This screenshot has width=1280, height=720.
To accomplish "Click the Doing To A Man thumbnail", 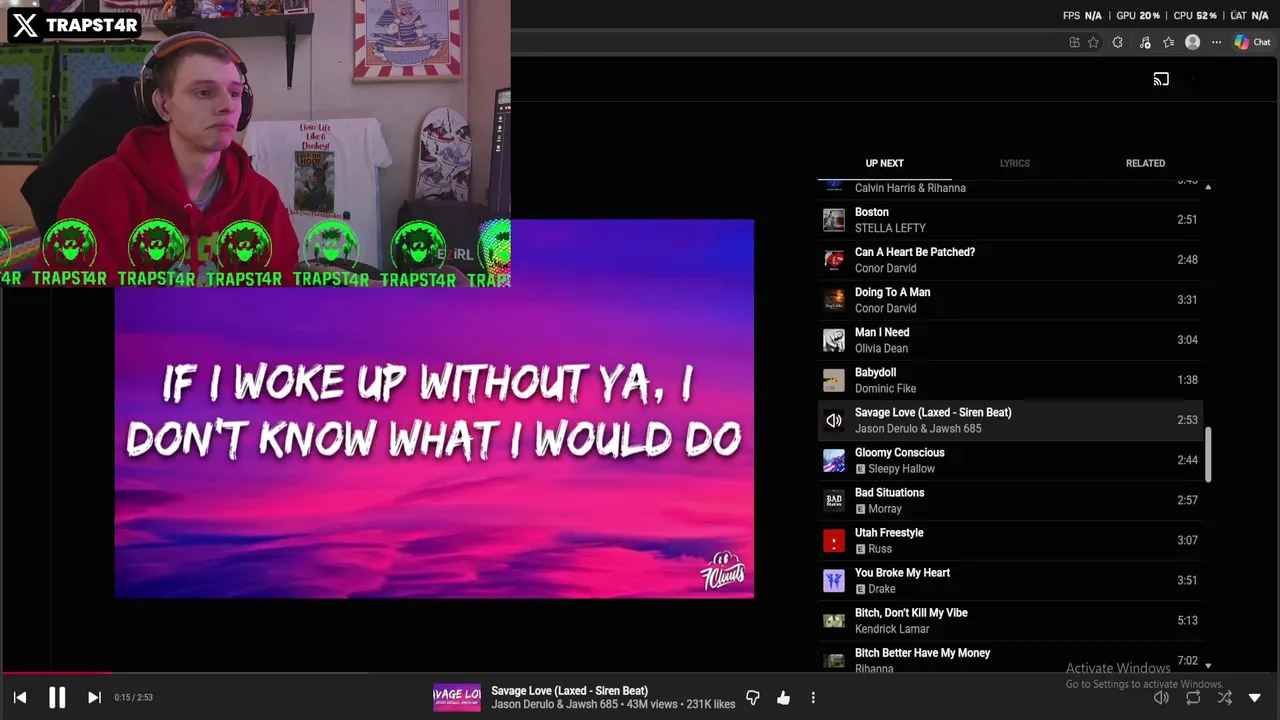I will click(x=833, y=300).
